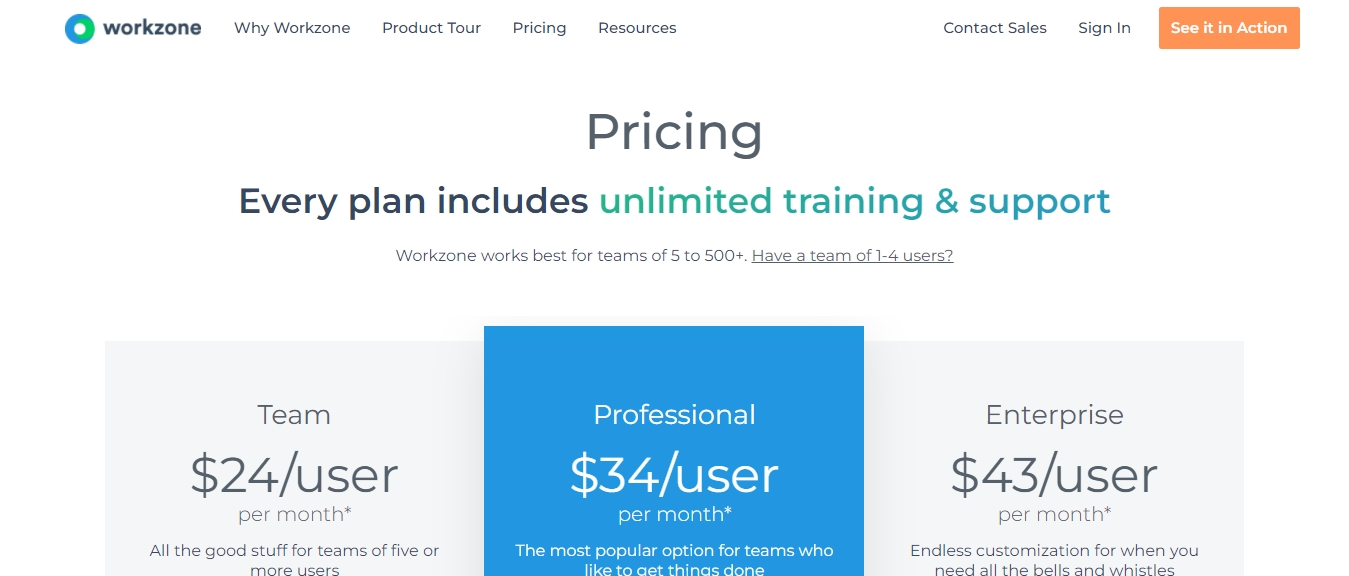Open the Product Tour menu
This screenshot has width=1349, height=576.
click(x=431, y=28)
